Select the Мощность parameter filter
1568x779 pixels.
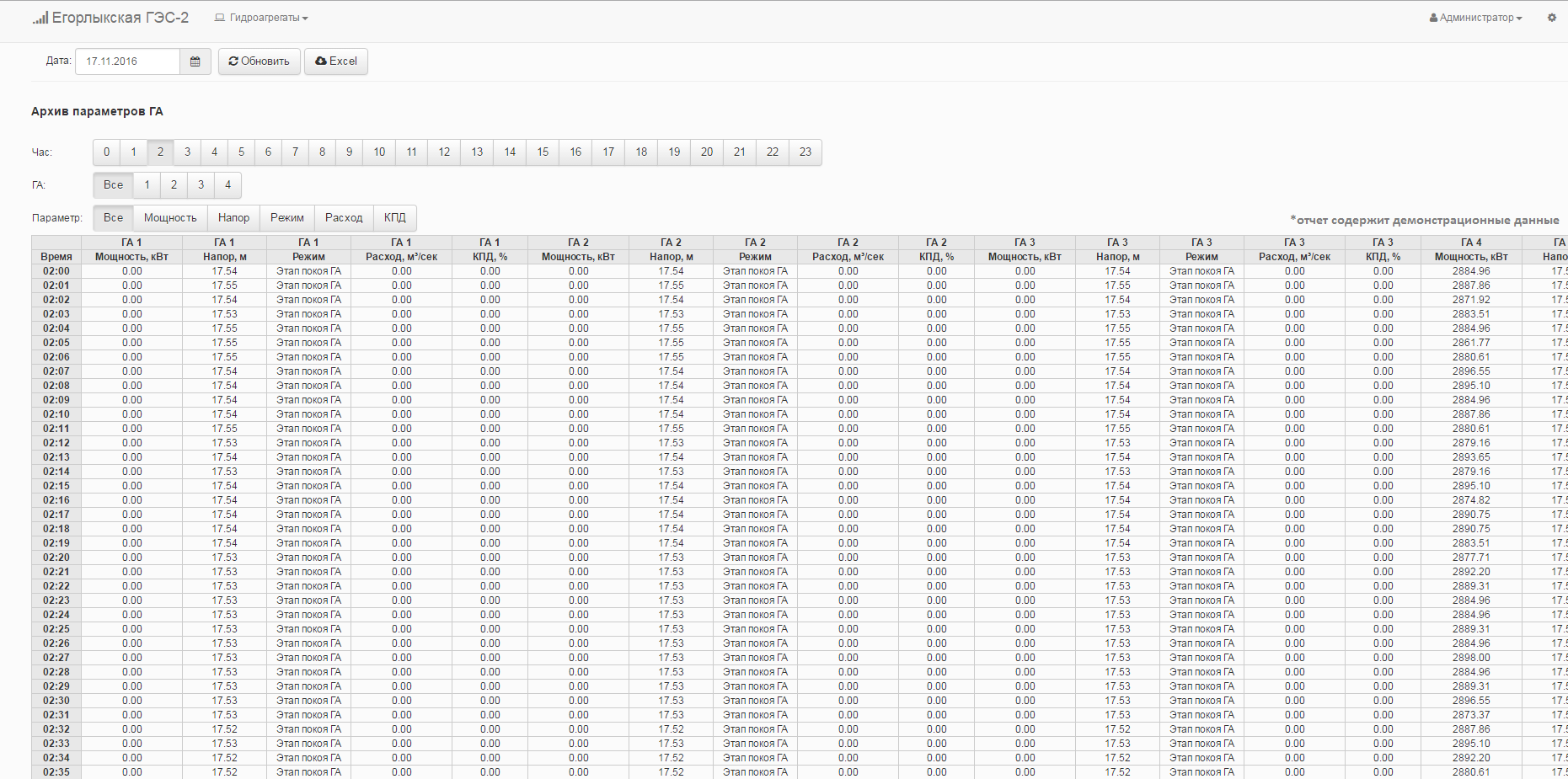point(170,218)
